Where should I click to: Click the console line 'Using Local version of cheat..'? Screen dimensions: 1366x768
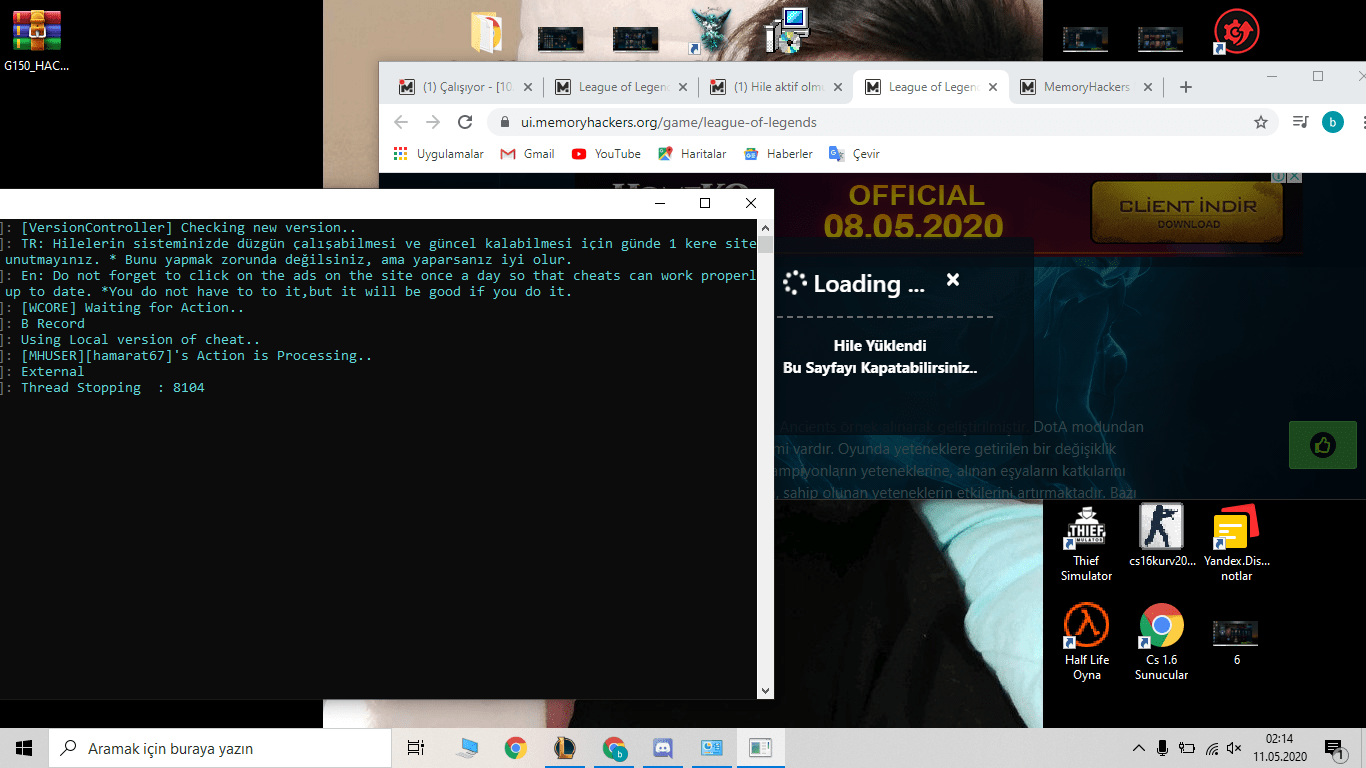(141, 340)
